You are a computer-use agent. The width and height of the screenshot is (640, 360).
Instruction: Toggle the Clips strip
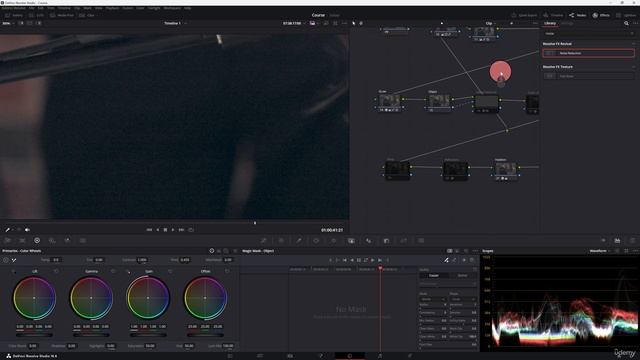pyautogui.click(x=87, y=15)
